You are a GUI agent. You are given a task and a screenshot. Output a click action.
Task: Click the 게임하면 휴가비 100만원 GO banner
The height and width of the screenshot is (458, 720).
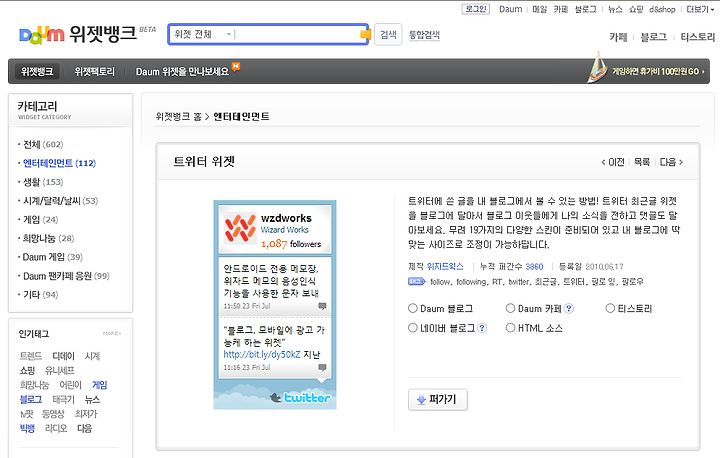tap(657, 72)
